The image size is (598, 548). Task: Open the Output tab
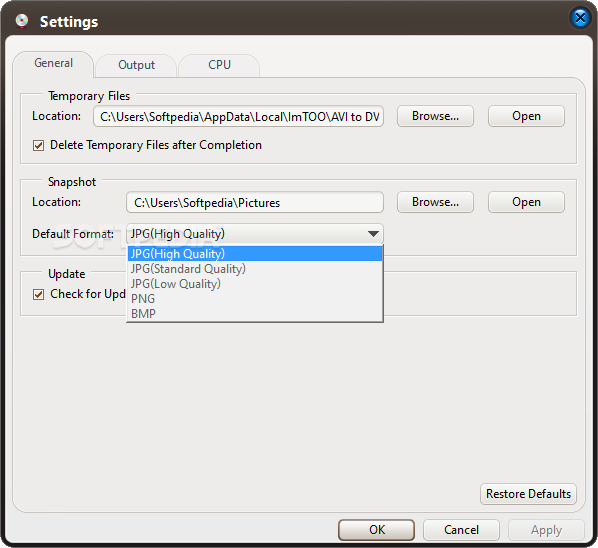[x=137, y=65]
